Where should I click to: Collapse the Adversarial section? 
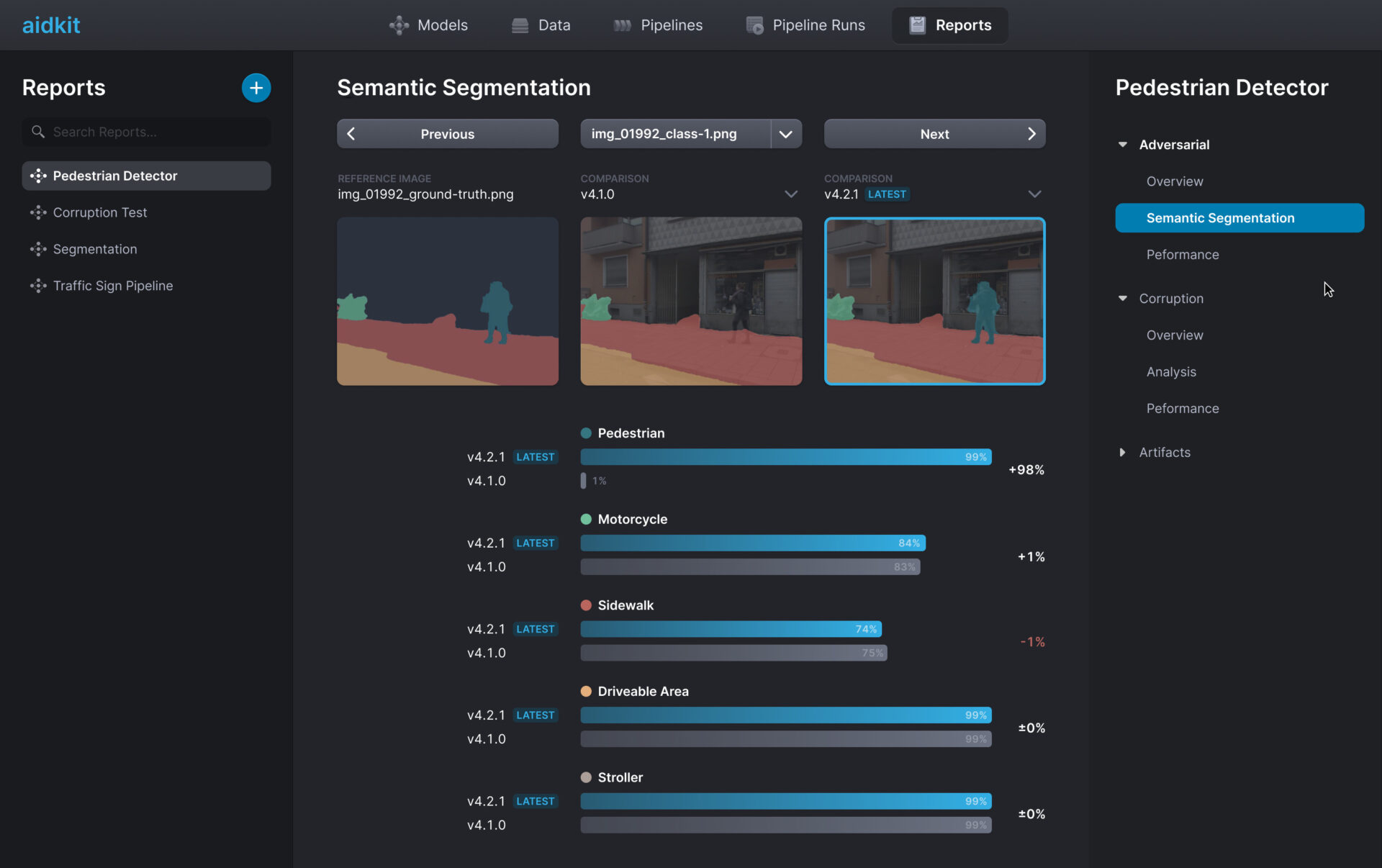tap(1122, 145)
